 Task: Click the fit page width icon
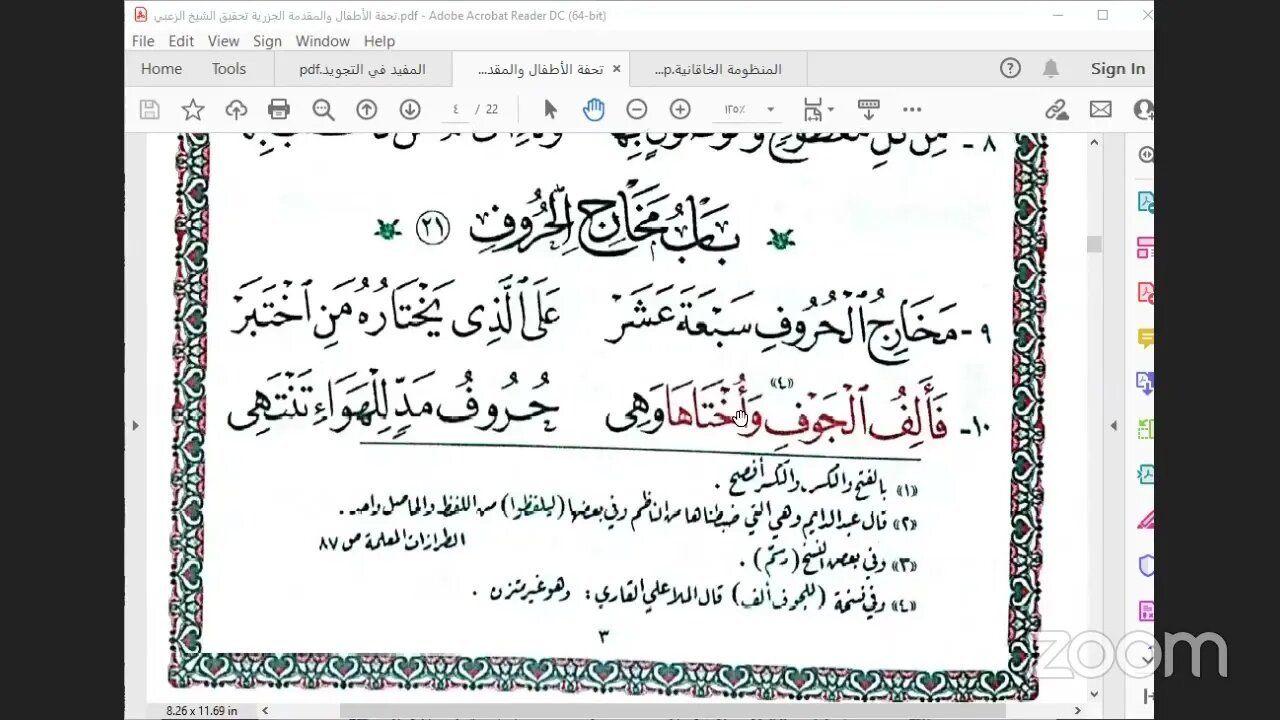(x=812, y=110)
